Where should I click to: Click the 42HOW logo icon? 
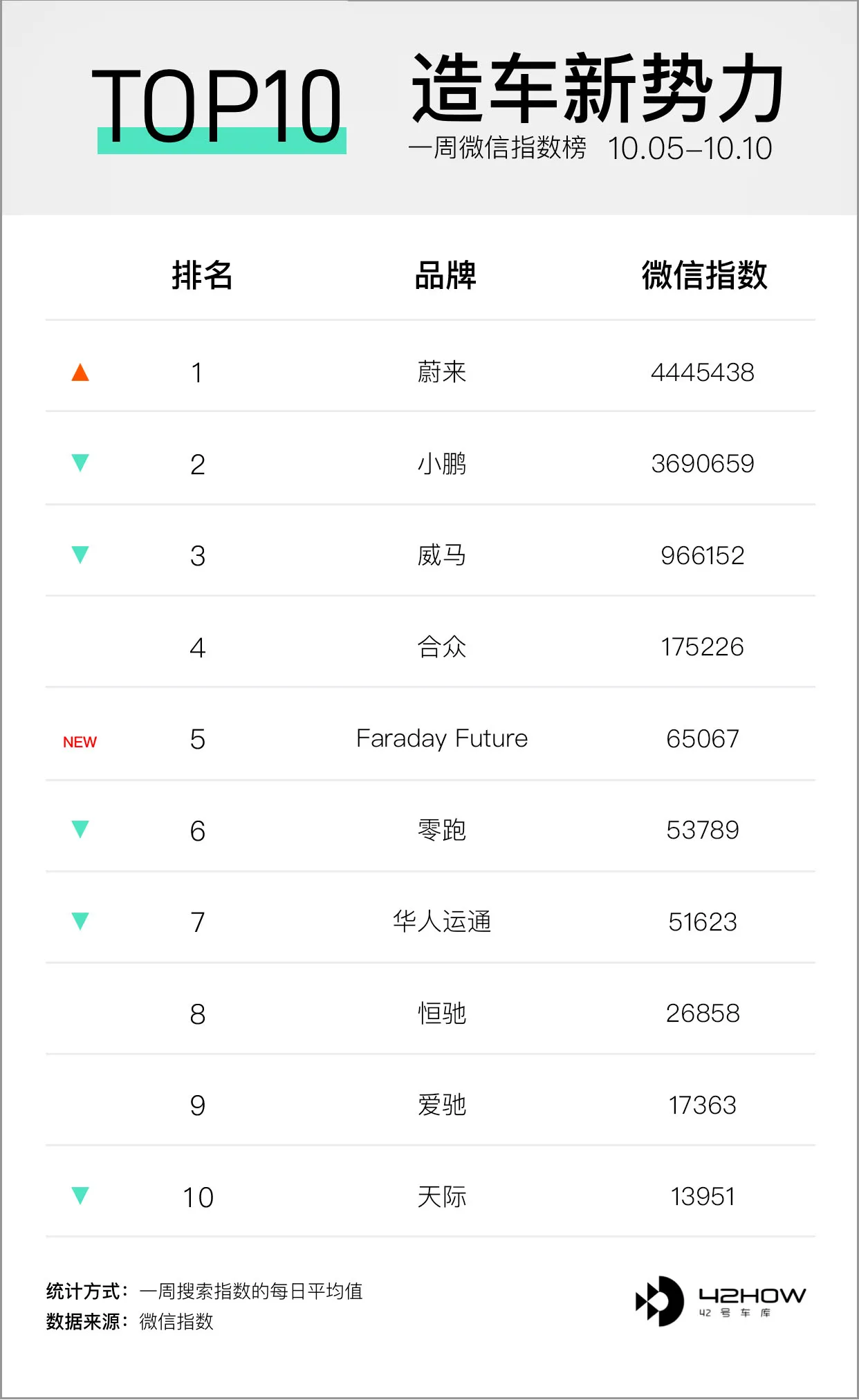pyautogui.click(x=660, y=1301)
